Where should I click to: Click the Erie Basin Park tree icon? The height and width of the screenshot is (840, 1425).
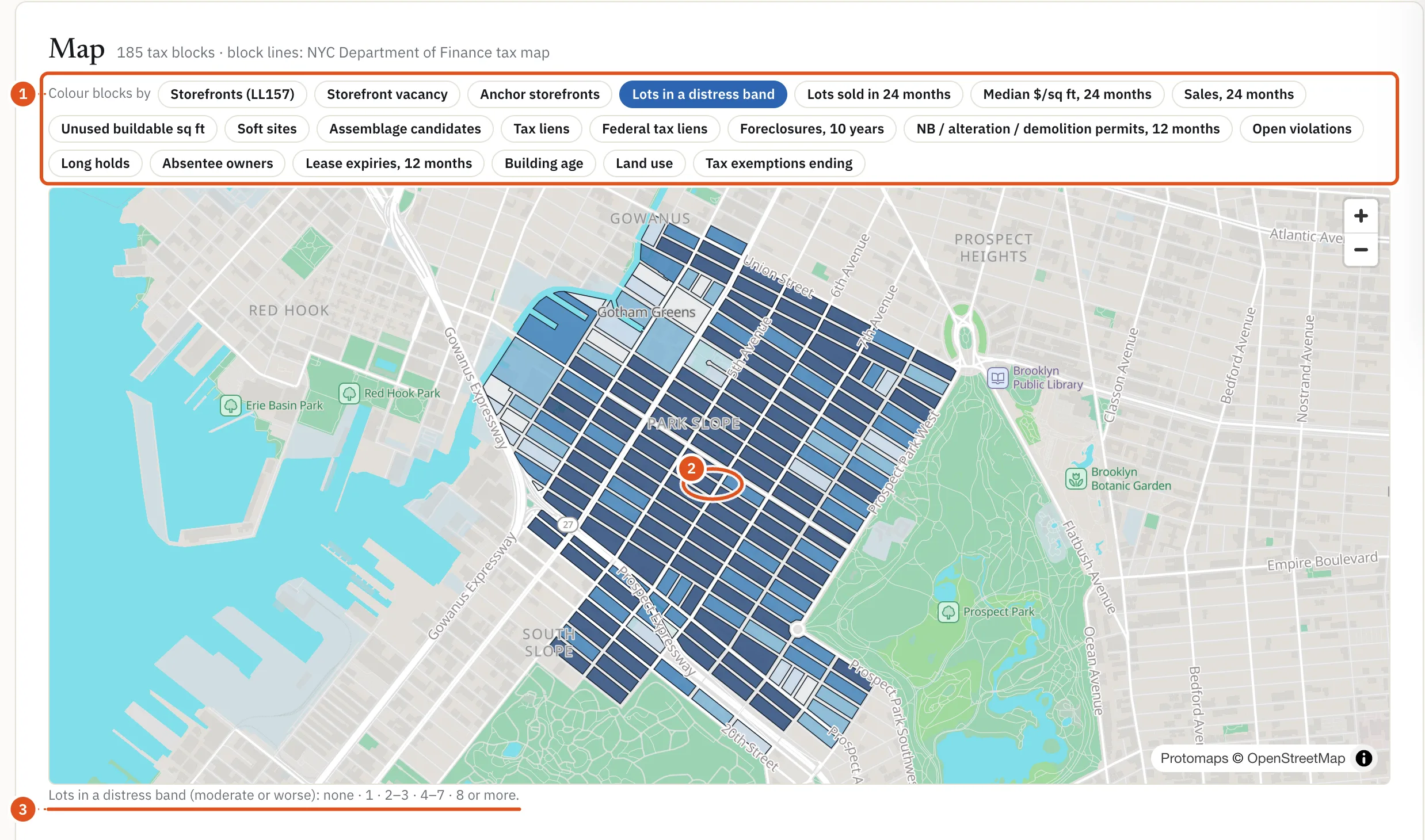coord(230,406)
